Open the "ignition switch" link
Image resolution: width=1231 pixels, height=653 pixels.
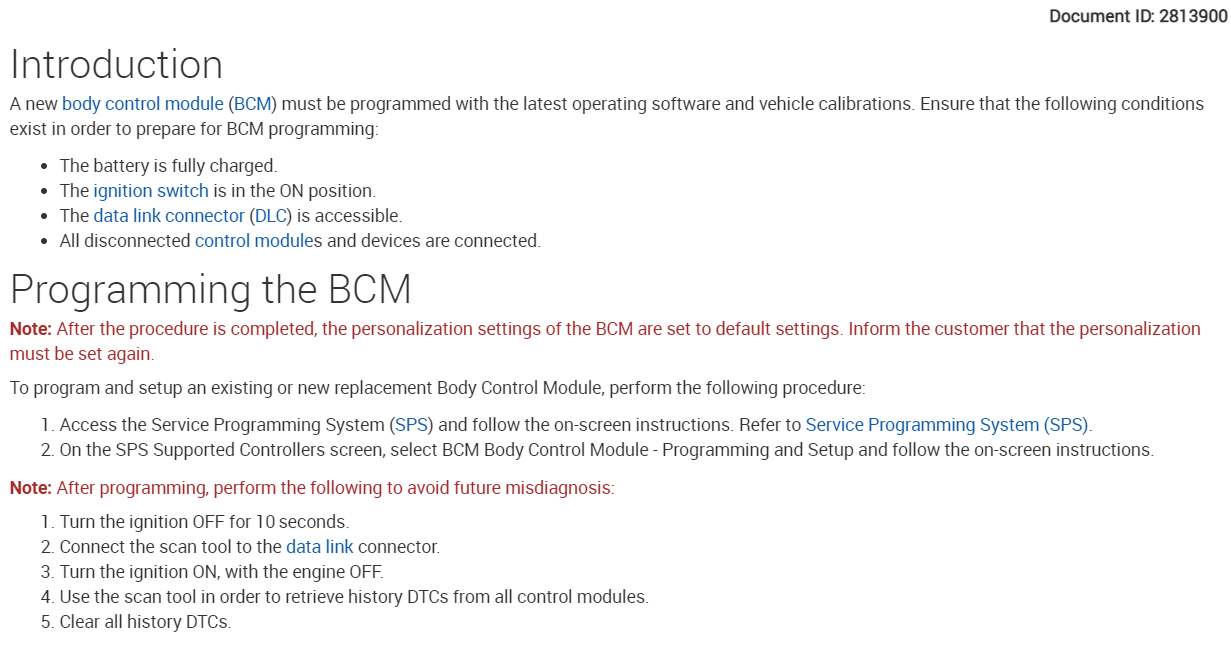(x=151, y=191)
